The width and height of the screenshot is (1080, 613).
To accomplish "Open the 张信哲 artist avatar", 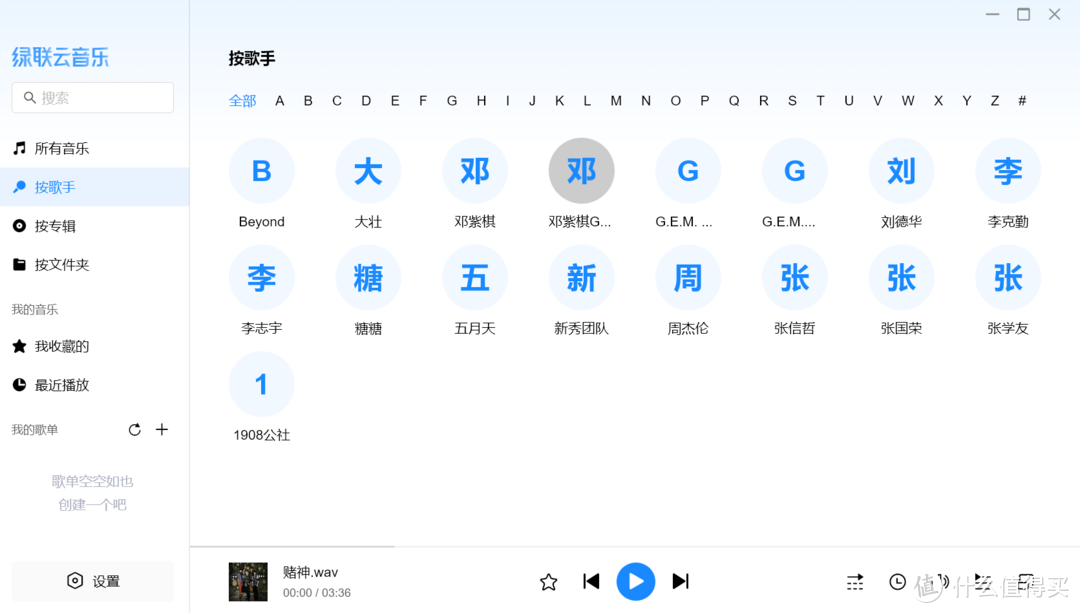I will point(795,278).
